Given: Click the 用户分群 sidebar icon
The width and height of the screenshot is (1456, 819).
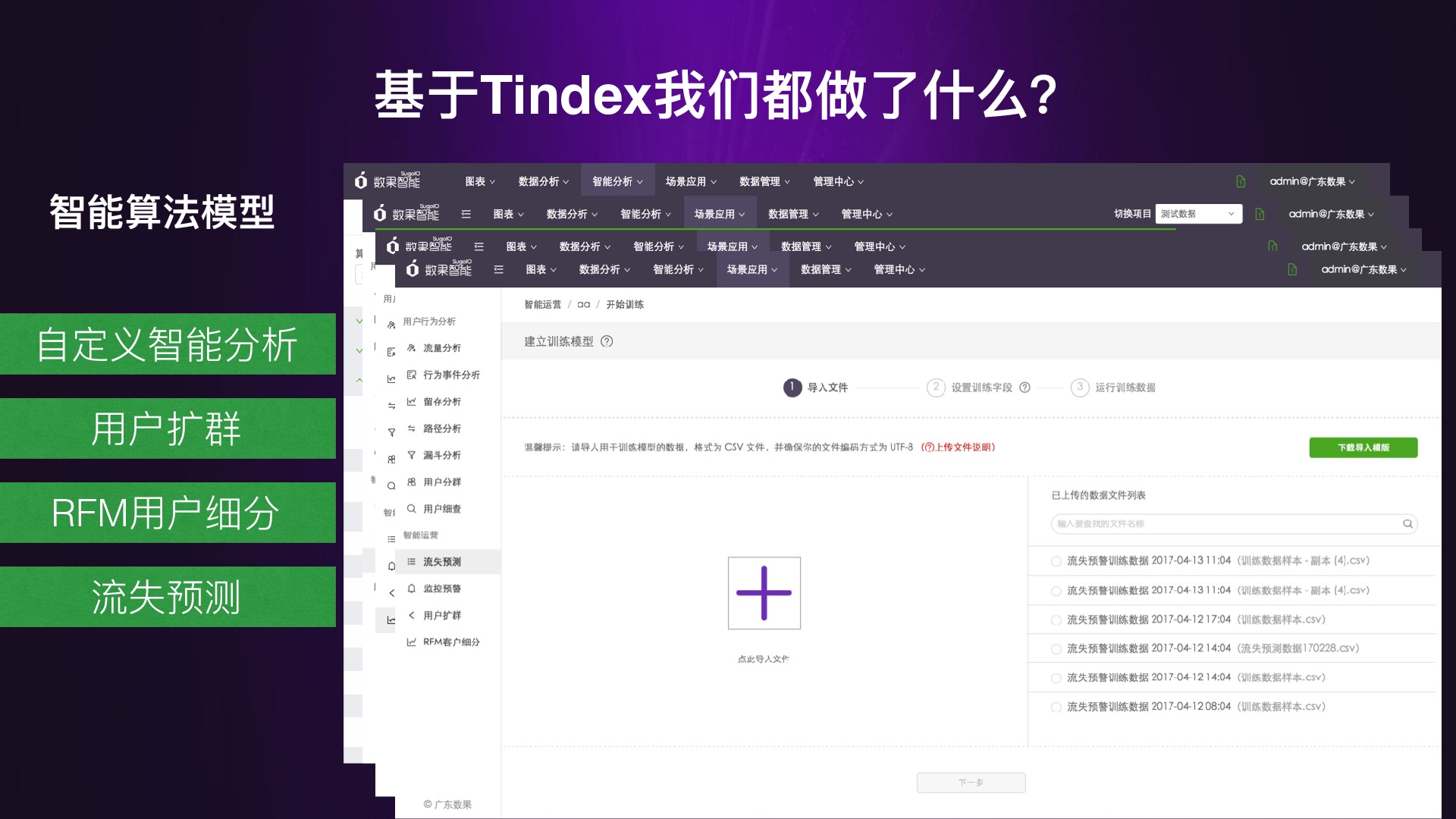Looking at the screenshot, I should coord(411,482).
